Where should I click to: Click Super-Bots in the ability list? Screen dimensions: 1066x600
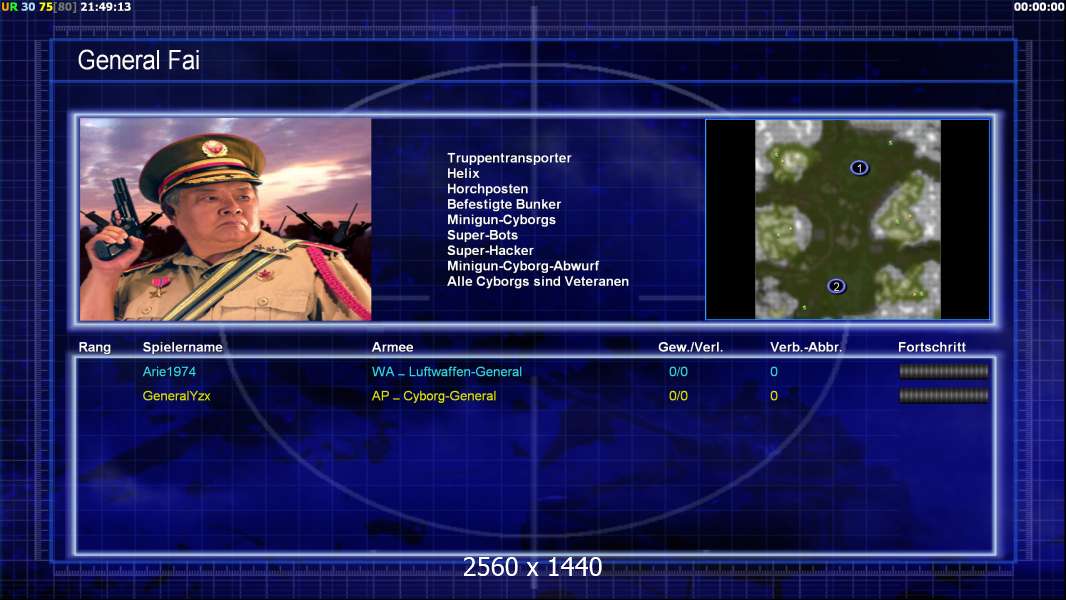pos(482,235)
